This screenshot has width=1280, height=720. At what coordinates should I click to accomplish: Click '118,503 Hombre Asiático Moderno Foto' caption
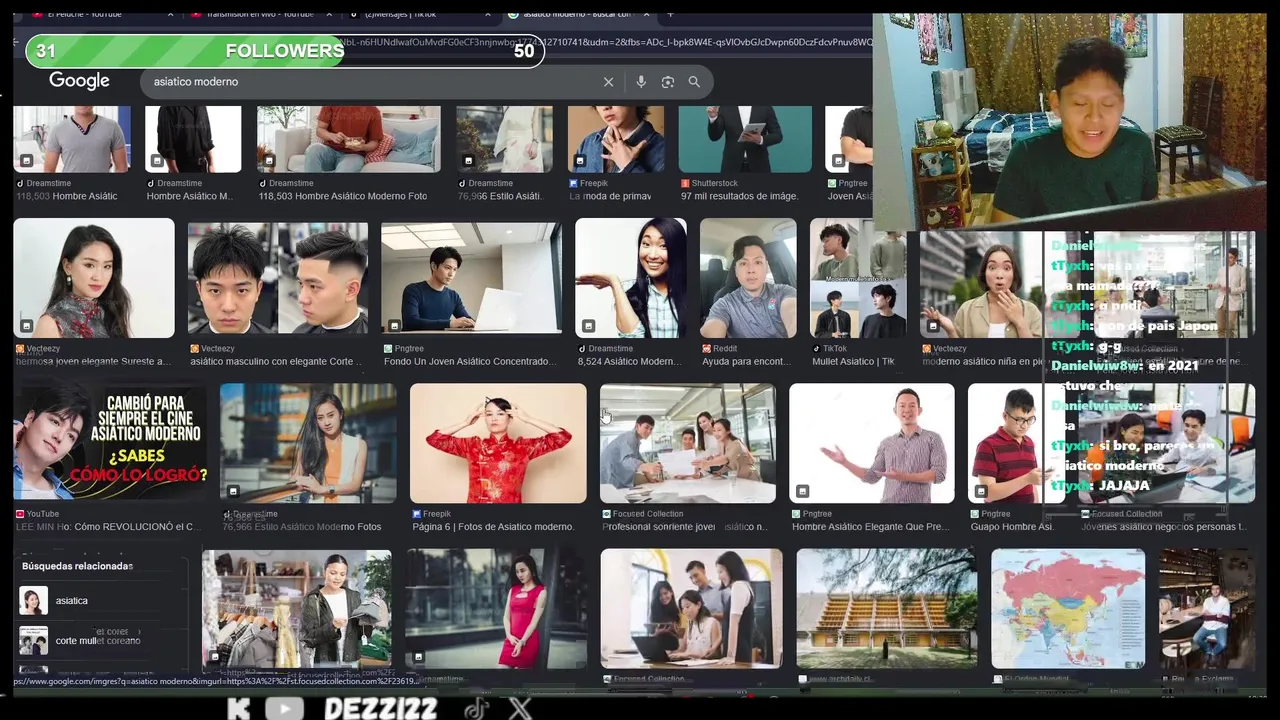[343, 196]
